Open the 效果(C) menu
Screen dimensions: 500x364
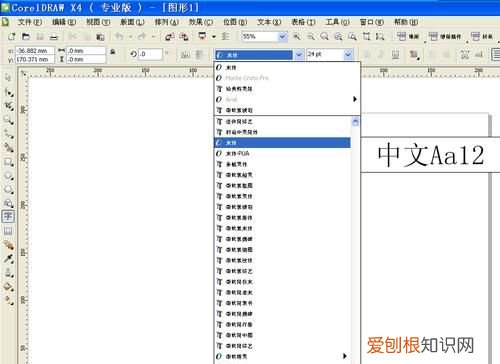tap(201, 22)
